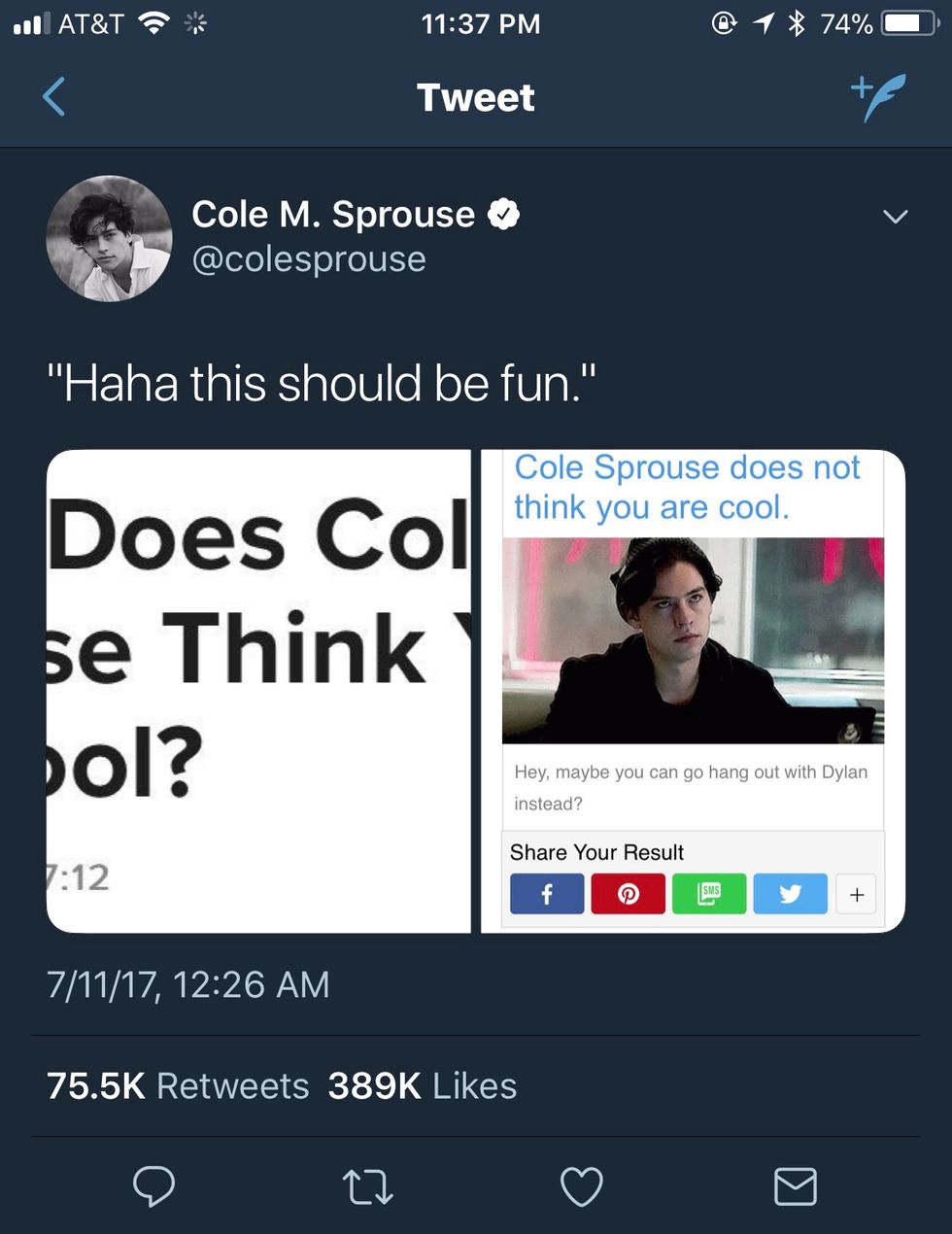Like the tweet with the heart icon
The image size is (952, 1234).
[x=582, y=1186]
